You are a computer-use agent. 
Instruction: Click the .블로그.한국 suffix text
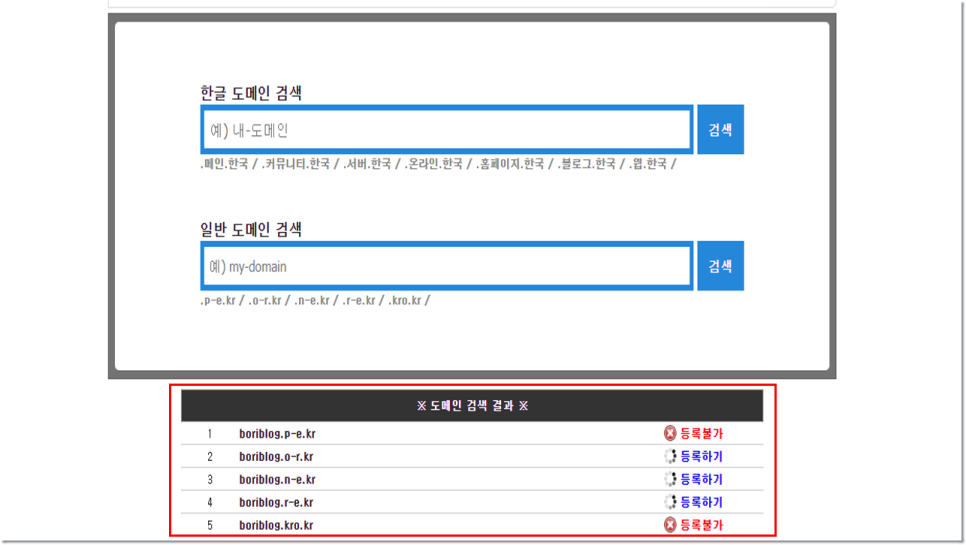tap(586, 163)
